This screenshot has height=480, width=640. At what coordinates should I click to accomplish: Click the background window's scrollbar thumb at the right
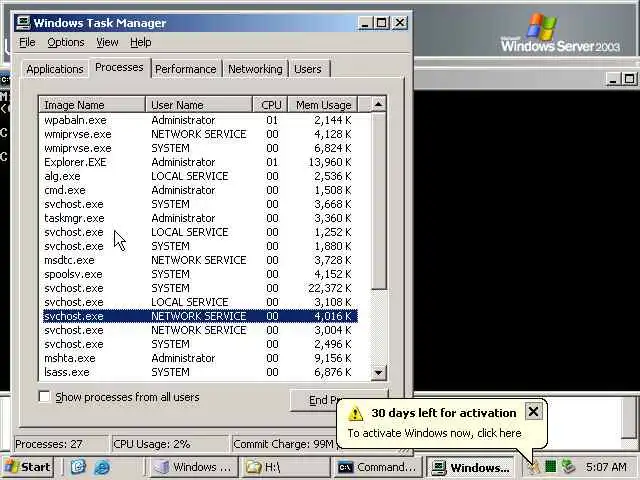tap(629, 417)
